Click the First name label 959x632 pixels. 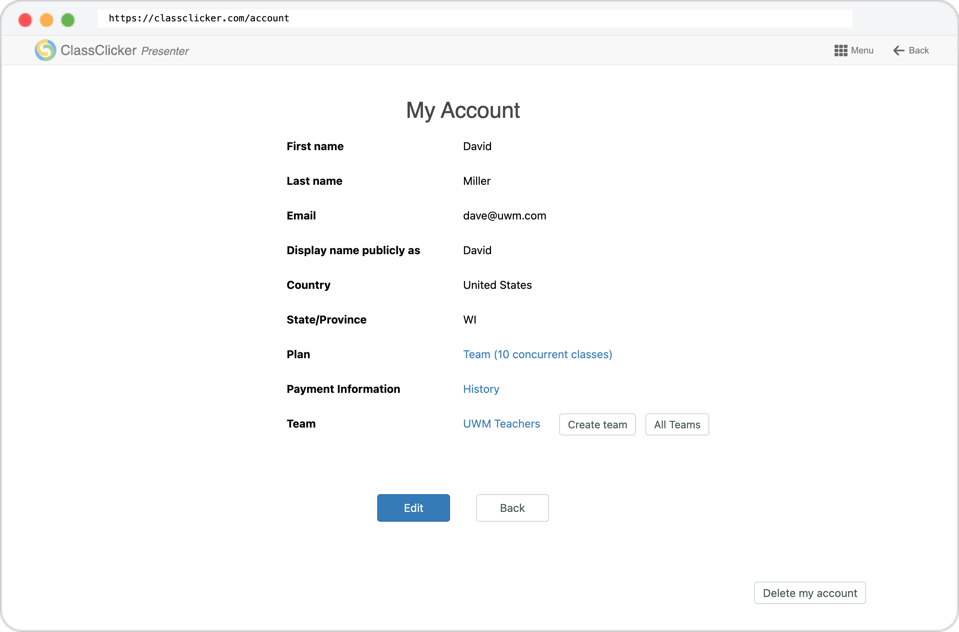315,146
